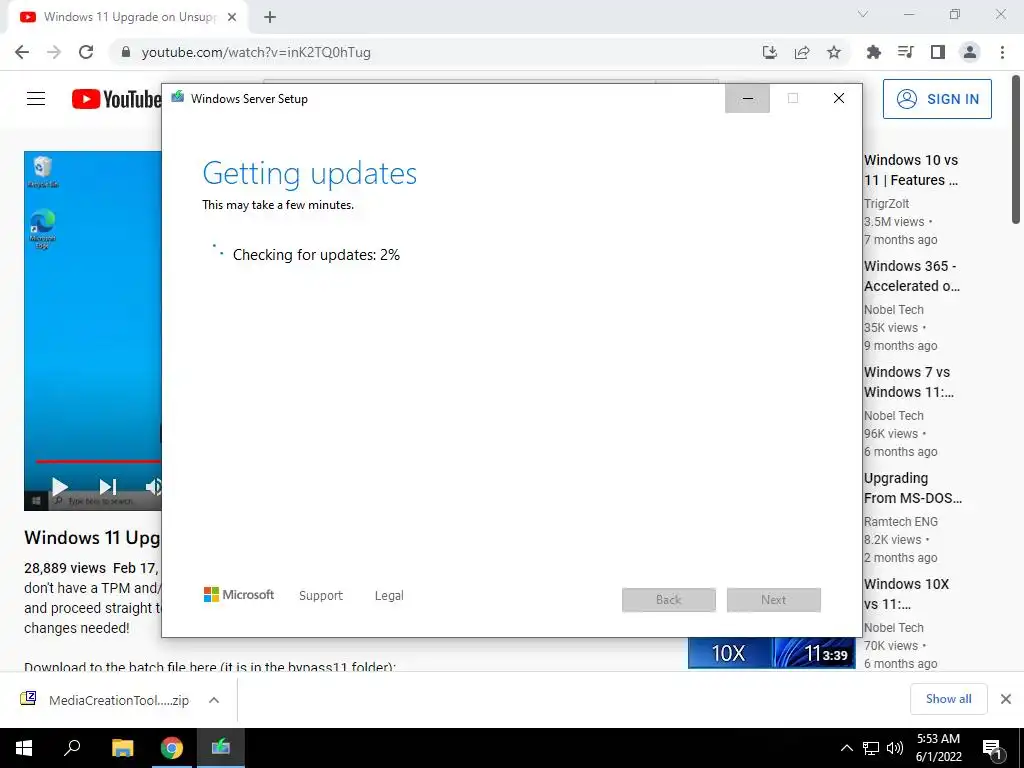Click Show all downloads
1024x768 pixels.
tap(949, 699)
